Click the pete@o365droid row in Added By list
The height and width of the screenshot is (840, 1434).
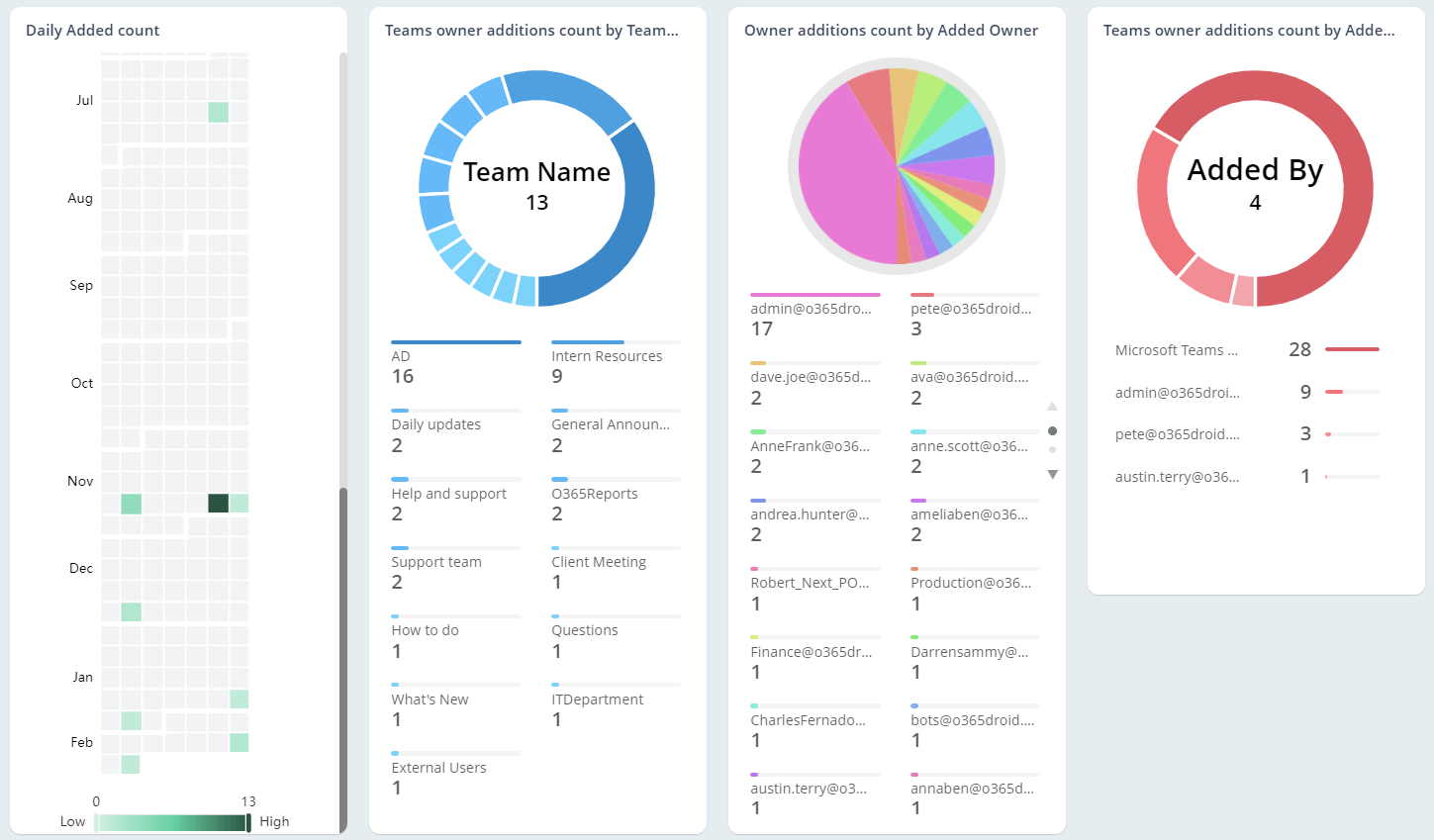1245,434
